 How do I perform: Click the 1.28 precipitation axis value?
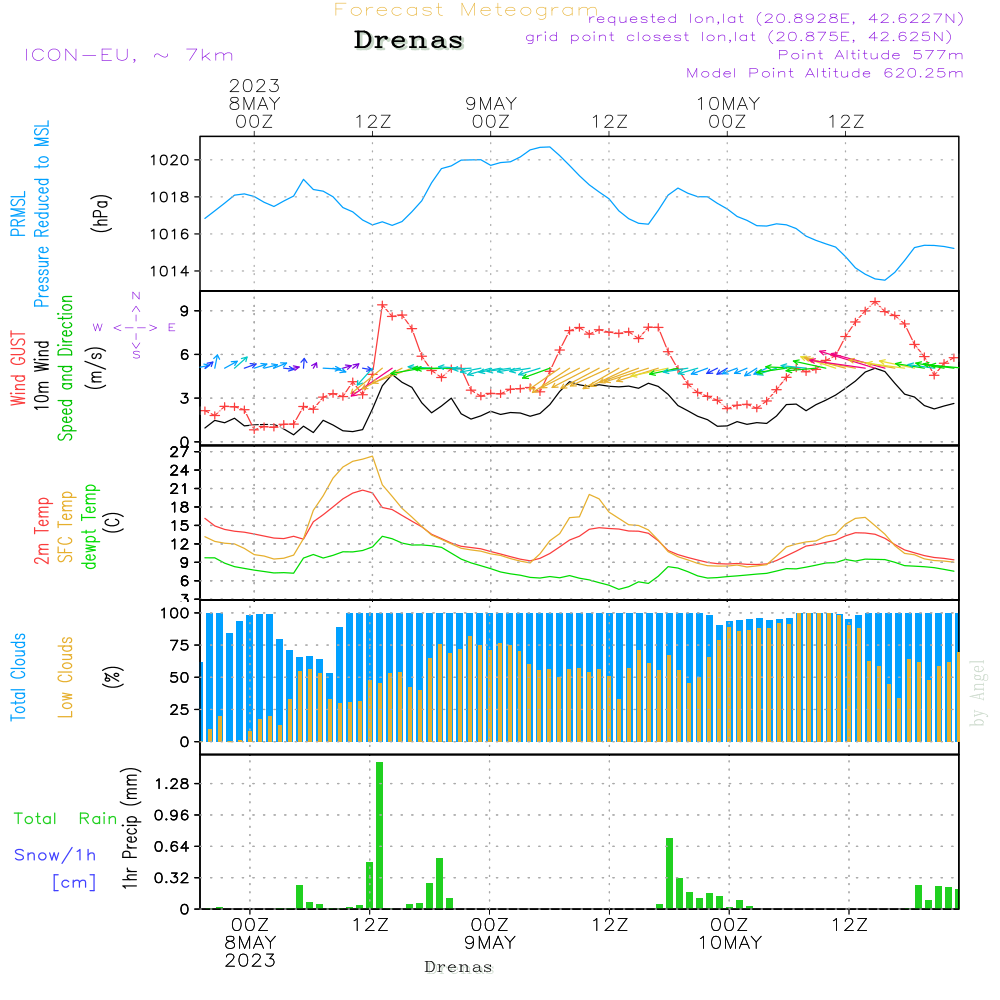point(172,783)
